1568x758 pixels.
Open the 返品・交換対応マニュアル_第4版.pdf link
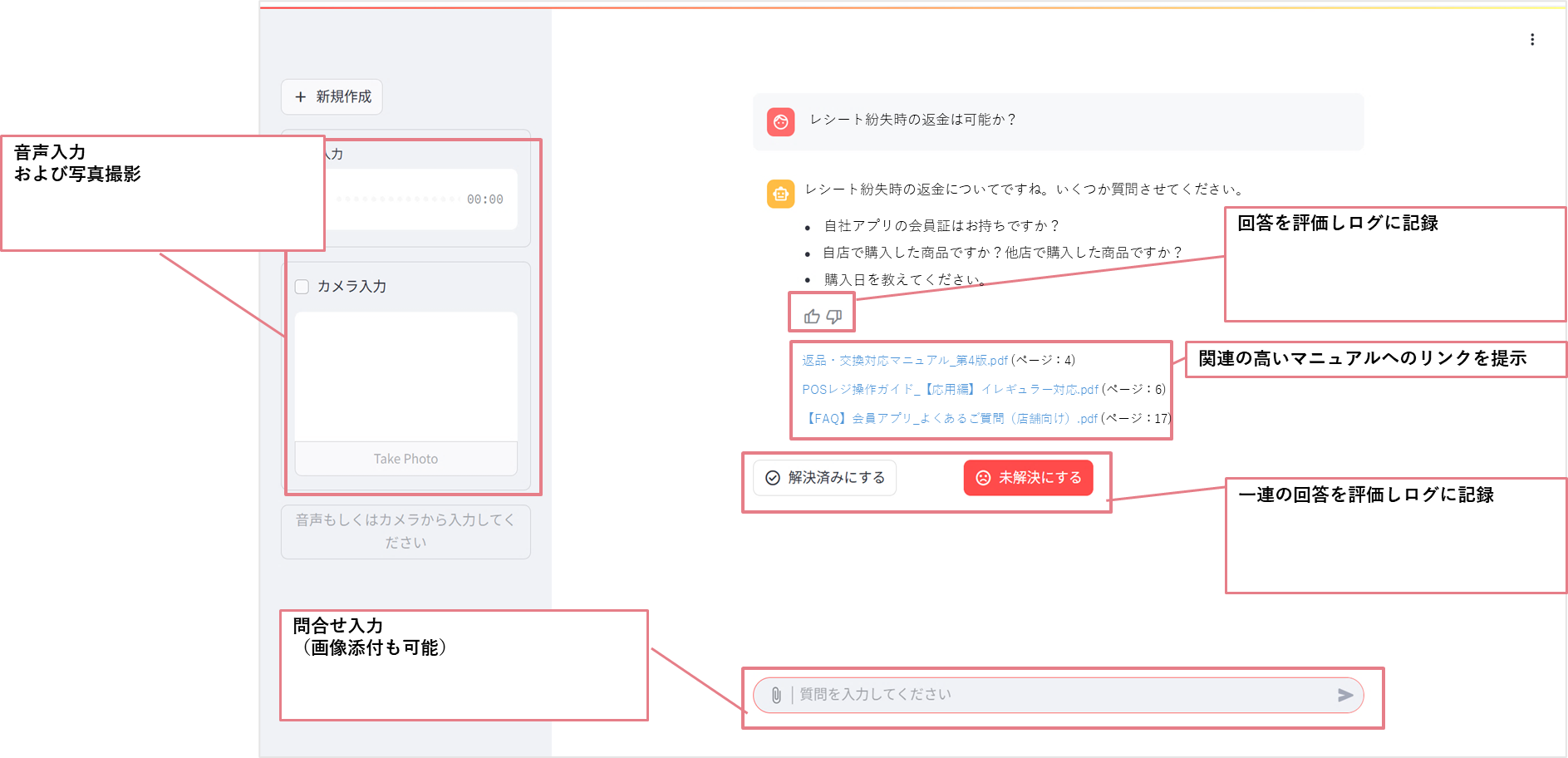(905, 360)
